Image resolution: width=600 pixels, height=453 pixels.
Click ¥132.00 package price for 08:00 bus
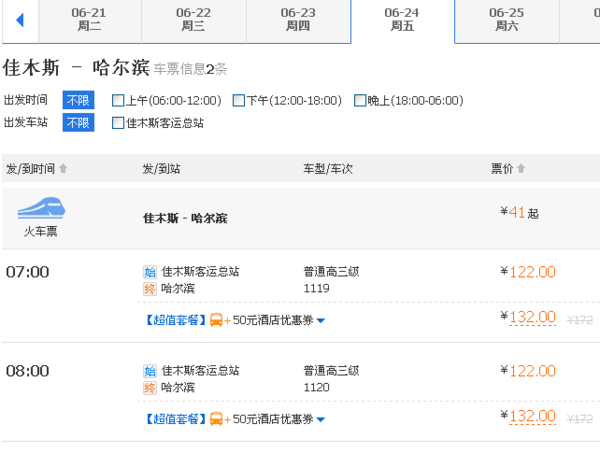click(x=528, y=416)
